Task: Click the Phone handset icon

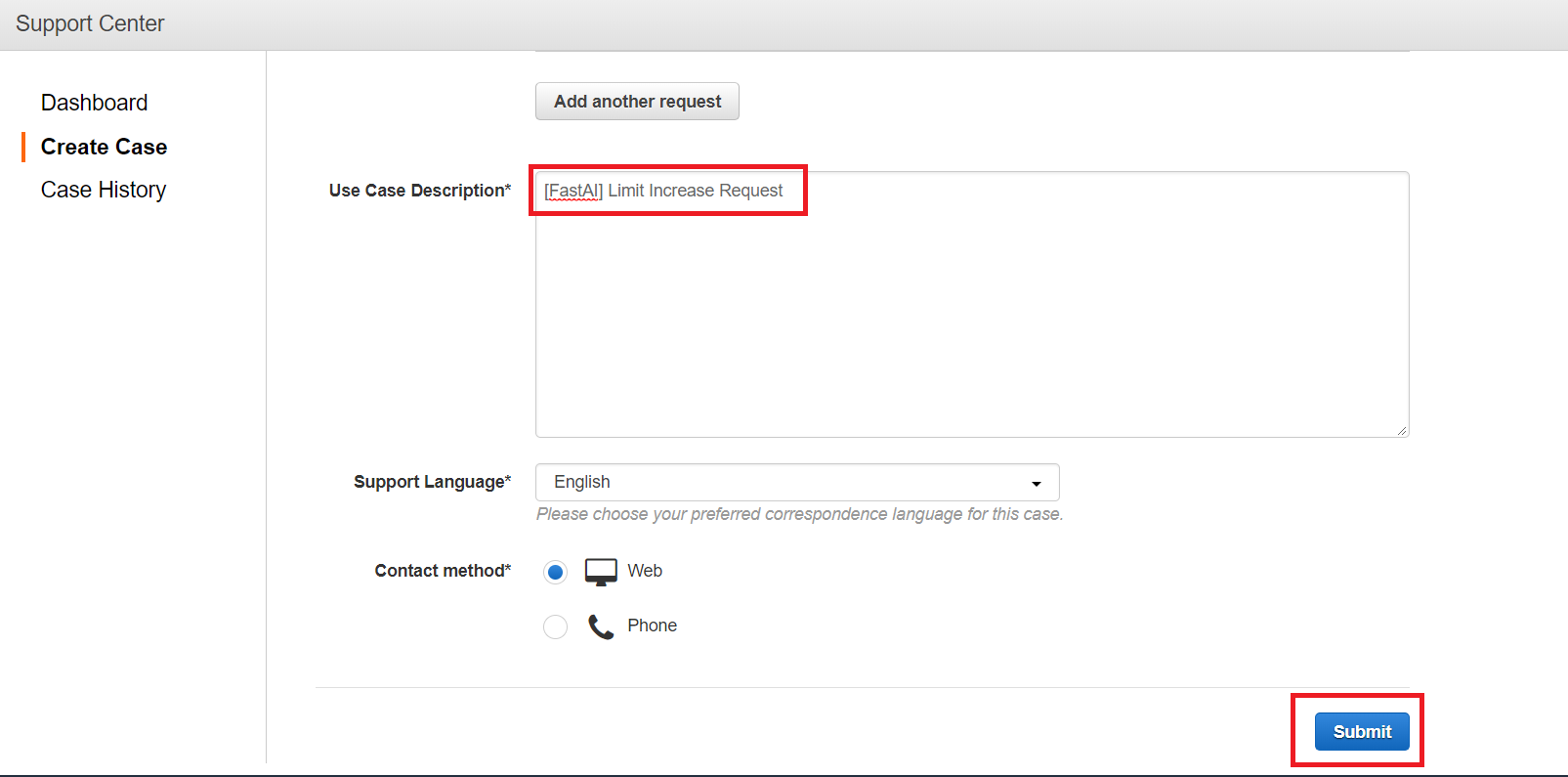Action: (601, 626)
